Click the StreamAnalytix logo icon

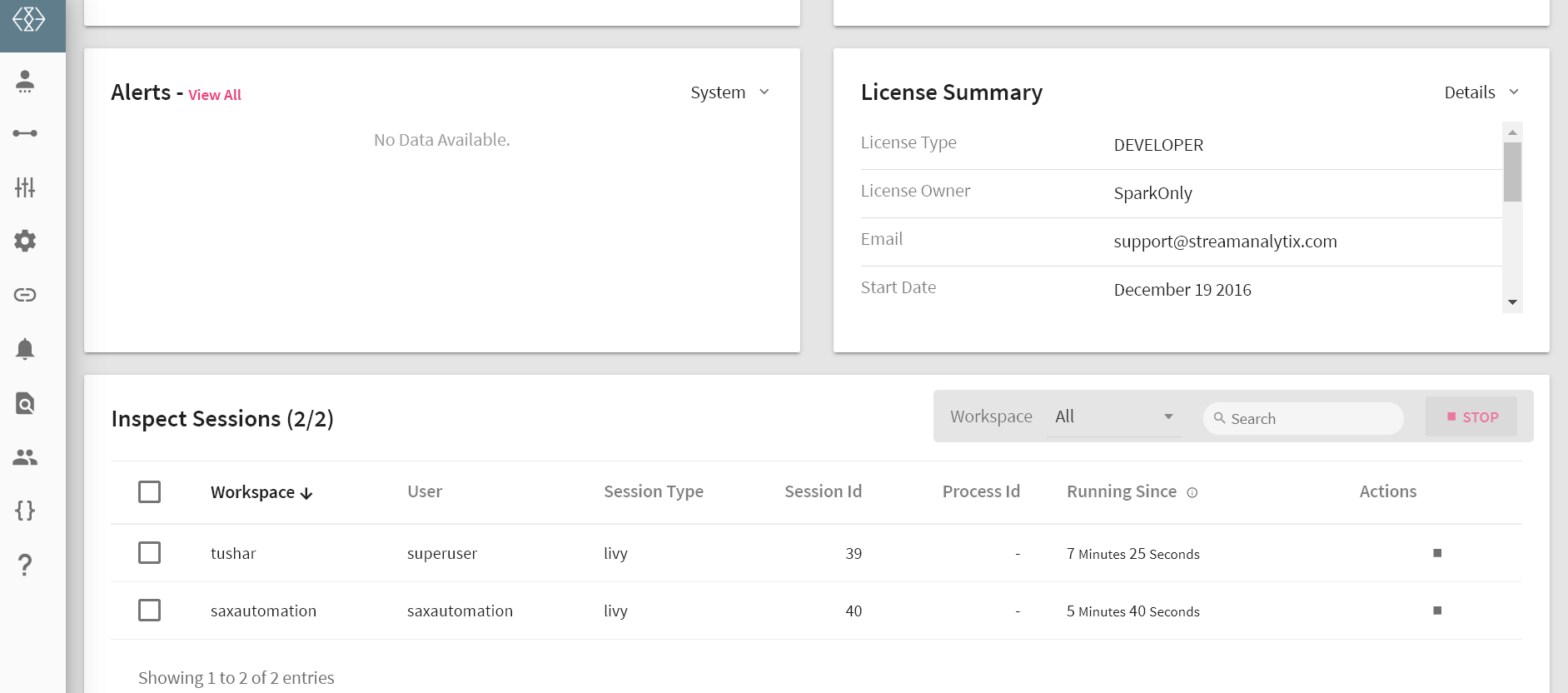[x=29, y=19]
